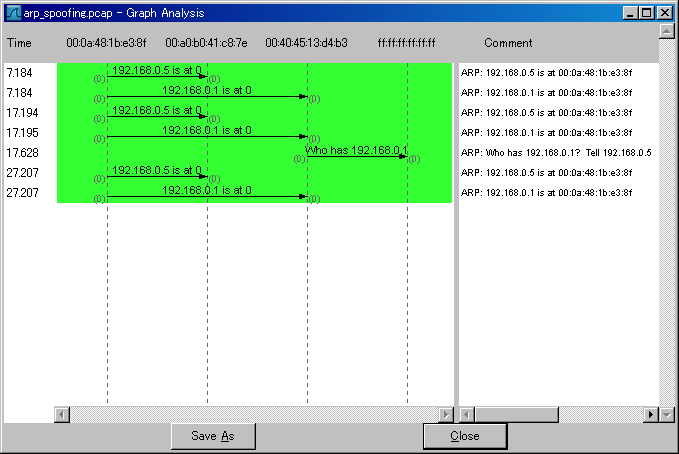Select the 17.194 time entry
The width and height of the screenshot is (679, 454).
coord(22,113)
